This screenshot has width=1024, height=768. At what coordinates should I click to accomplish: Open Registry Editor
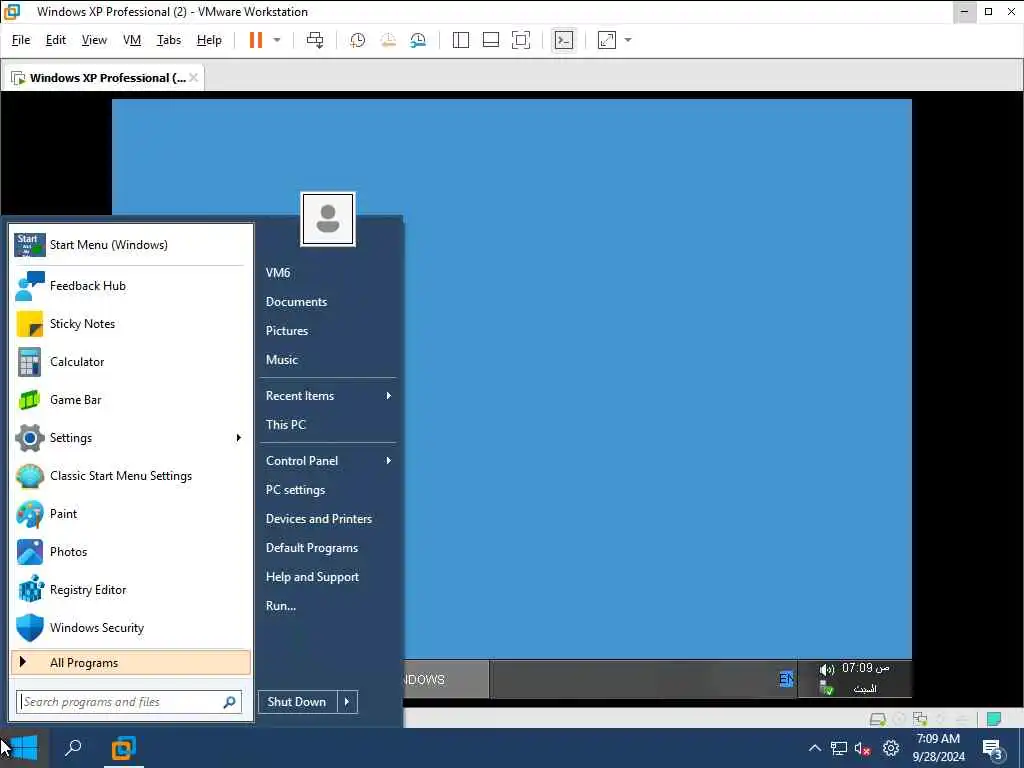click(131, 590)
